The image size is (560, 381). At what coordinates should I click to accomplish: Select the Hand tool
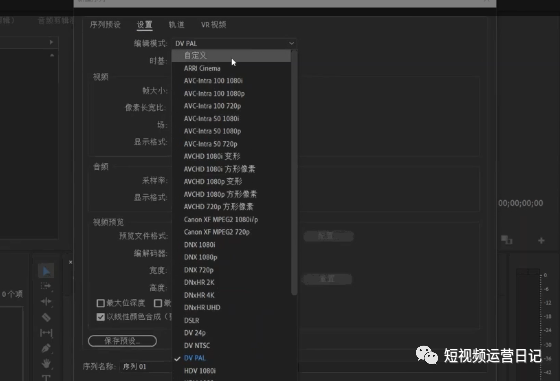click(46, 364)
